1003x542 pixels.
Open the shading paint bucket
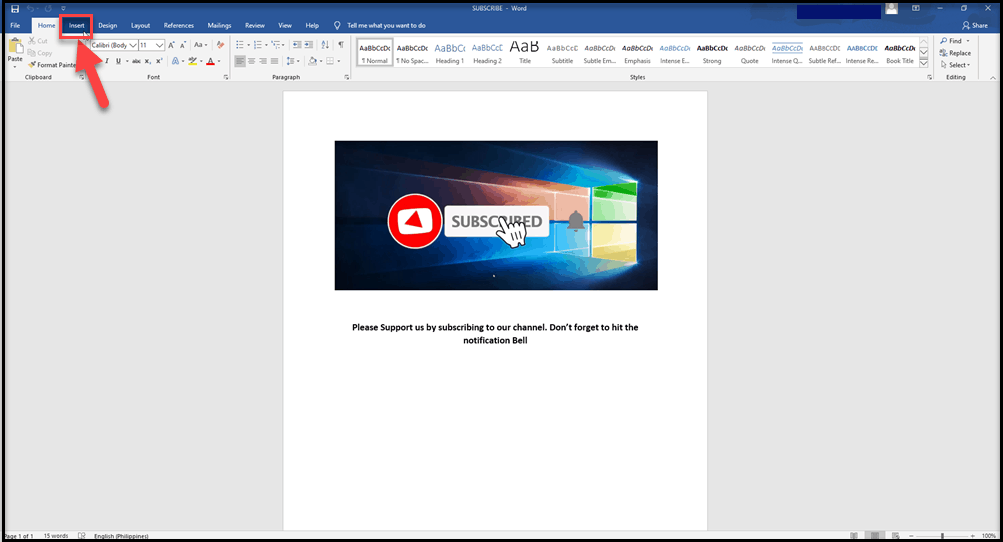[313, 61]
